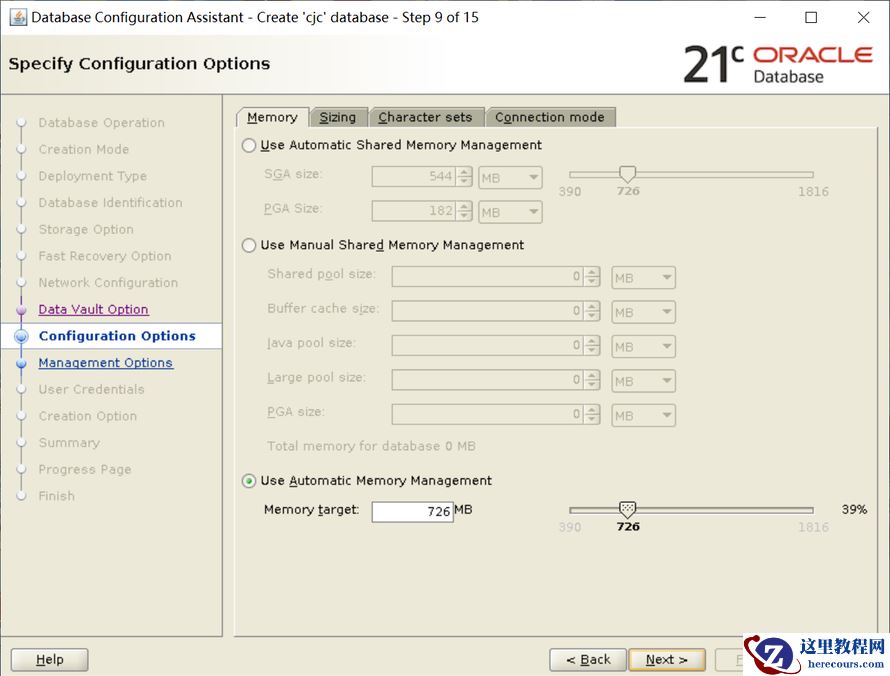This screenshot has height=676, width=890.
Task: Open the manual PGA size unit dropdown
Action: pos(644,415)
